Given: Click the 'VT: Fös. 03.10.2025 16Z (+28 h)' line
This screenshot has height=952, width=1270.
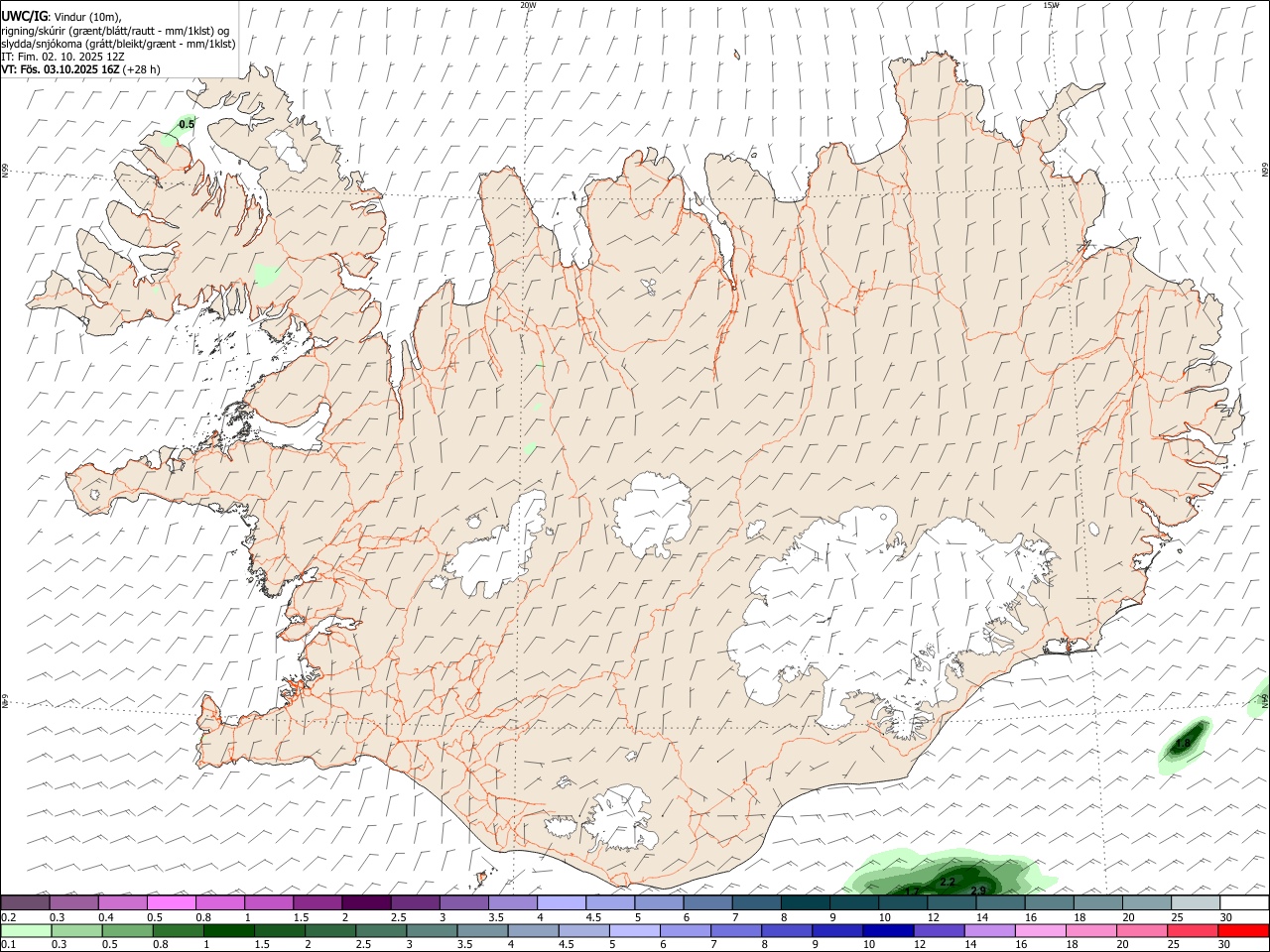Looking at the screenshot, I should [x=80, y=69].
